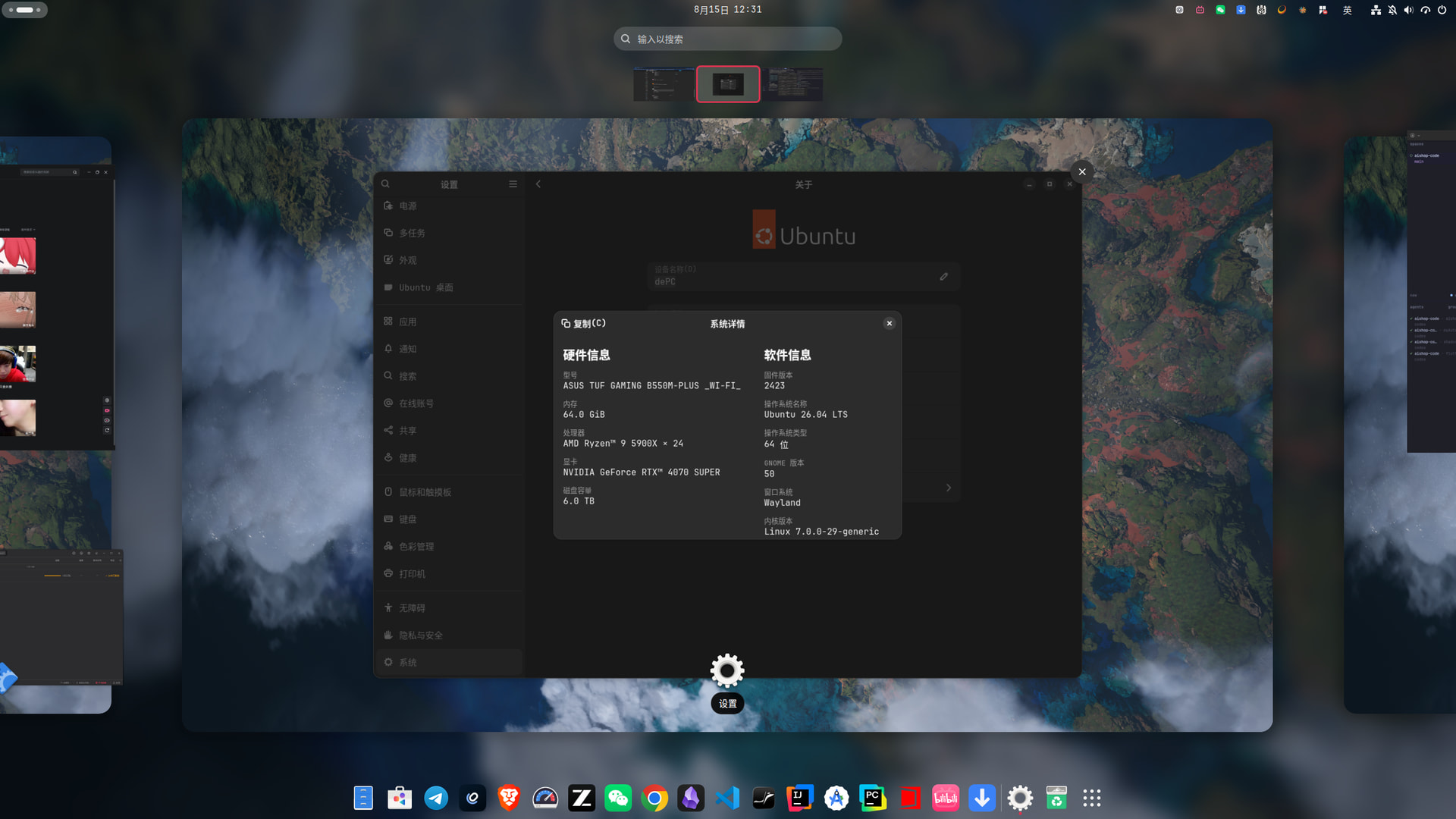Select 多任务 in the Settings sidebar

coord(449,234)
